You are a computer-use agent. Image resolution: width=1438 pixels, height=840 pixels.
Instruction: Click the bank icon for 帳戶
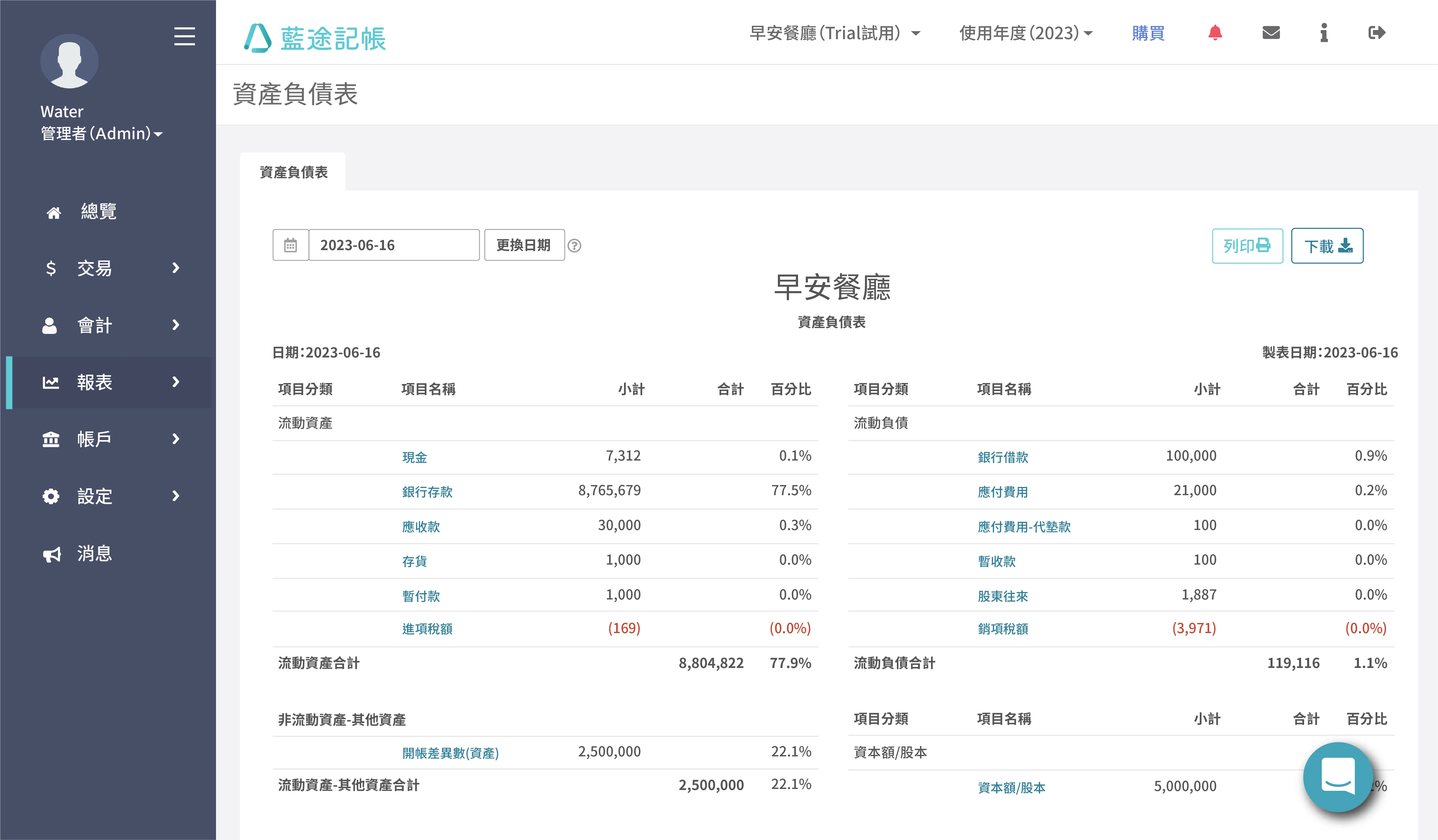[x=51, y=439]
